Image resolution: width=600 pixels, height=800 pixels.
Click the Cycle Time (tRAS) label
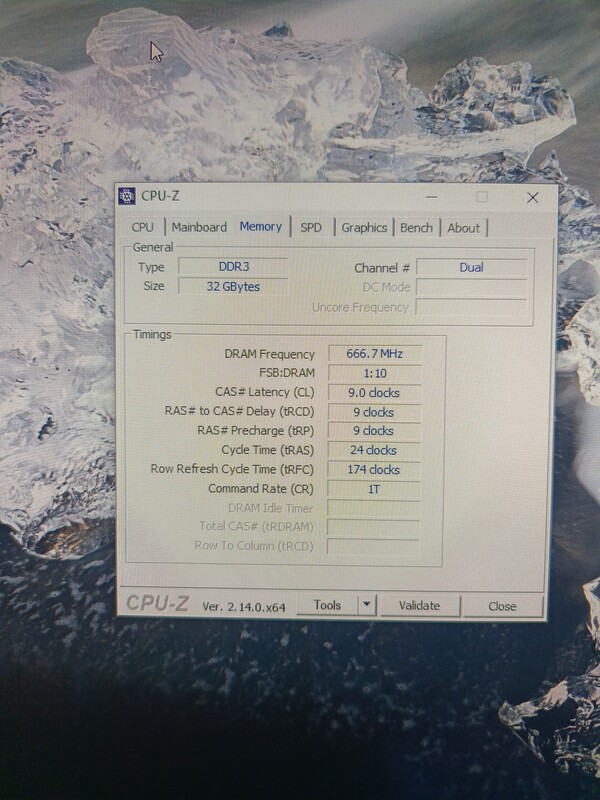(268, 449)
